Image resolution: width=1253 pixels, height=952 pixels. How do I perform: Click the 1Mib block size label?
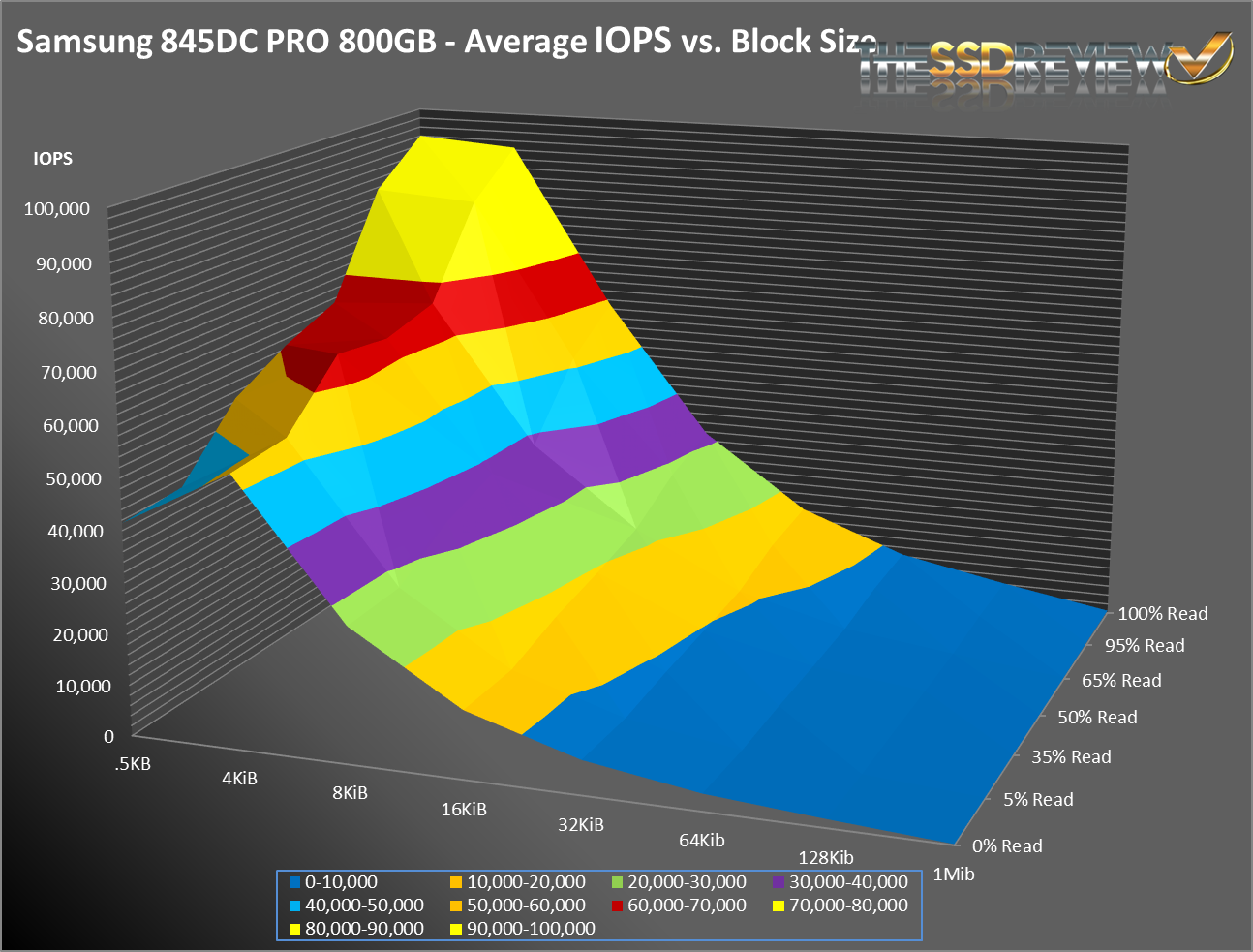tap(954, 875)
